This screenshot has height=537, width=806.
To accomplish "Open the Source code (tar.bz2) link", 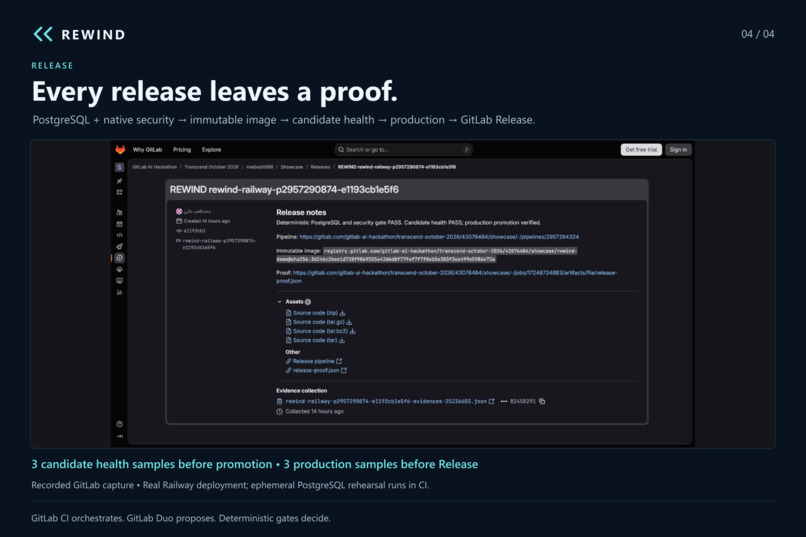I will pos(320,331).
